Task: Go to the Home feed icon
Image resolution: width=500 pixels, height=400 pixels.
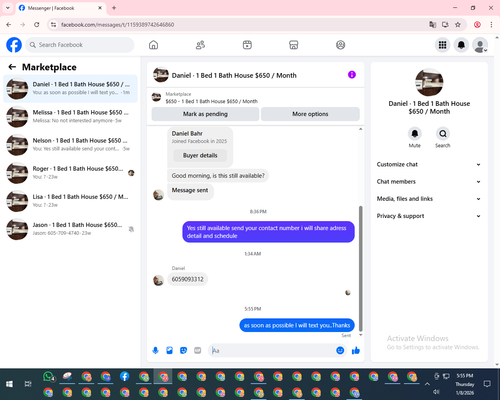Action: [153, 45]
